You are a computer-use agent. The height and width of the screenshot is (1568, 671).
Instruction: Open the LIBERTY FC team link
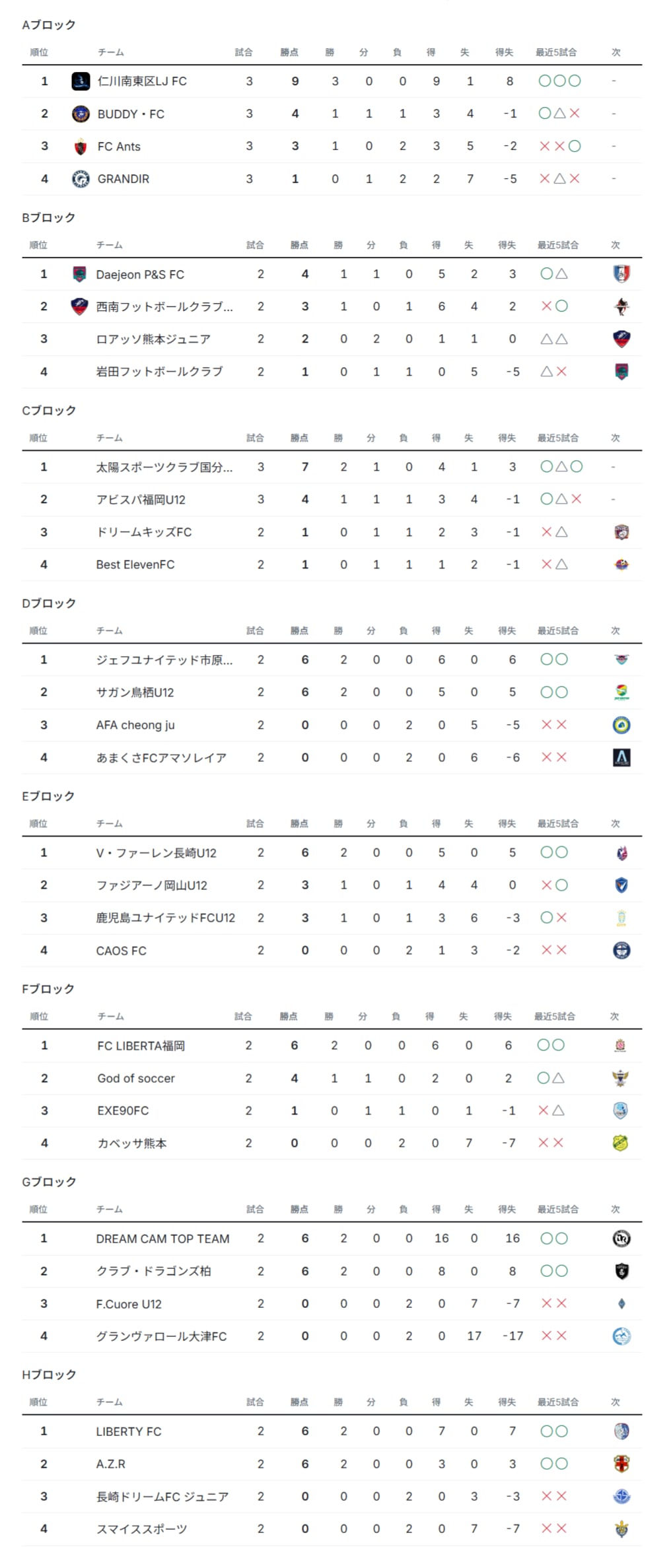point(128,1431)
